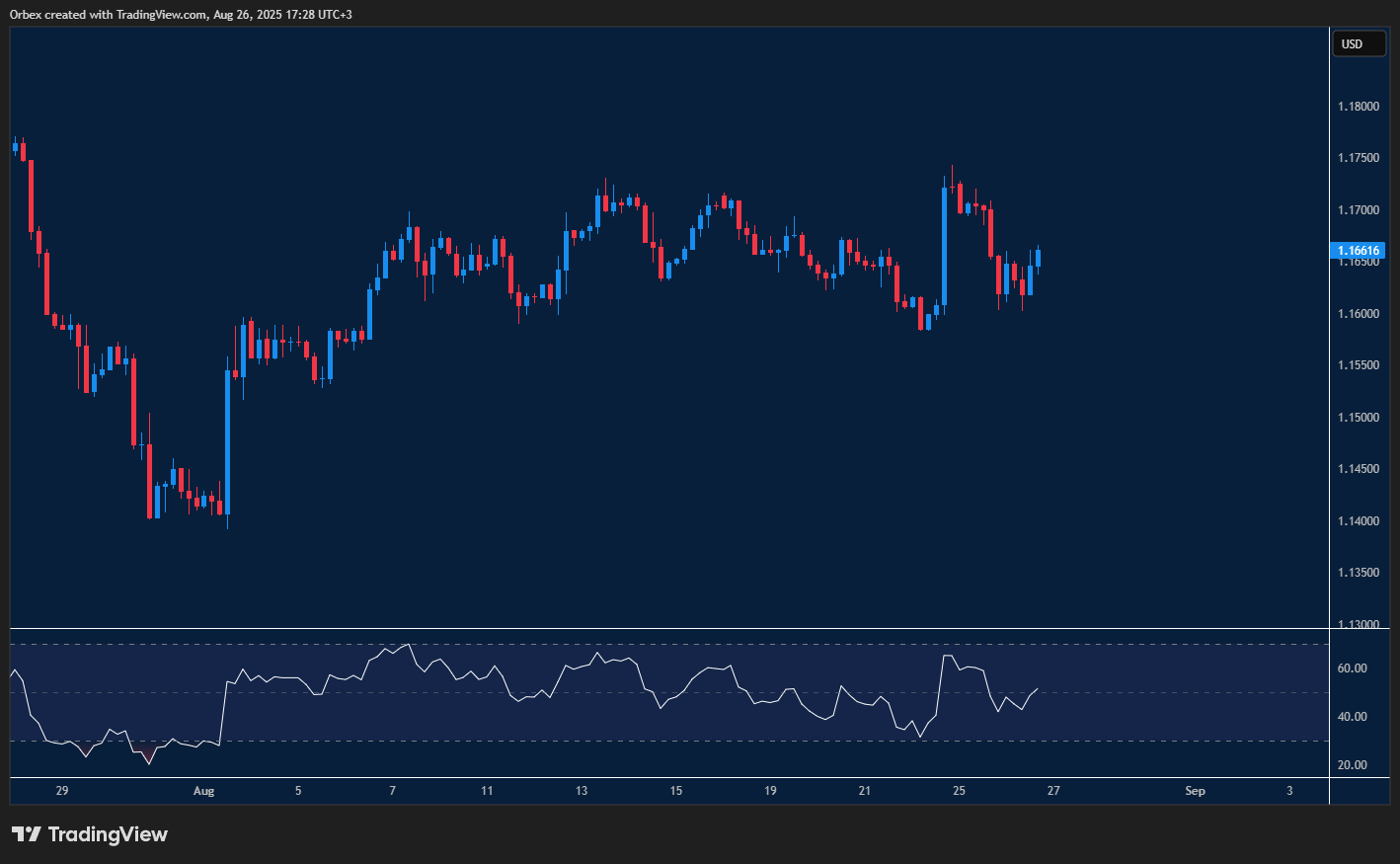Click the TradingView logo icon

pos(27,834)
